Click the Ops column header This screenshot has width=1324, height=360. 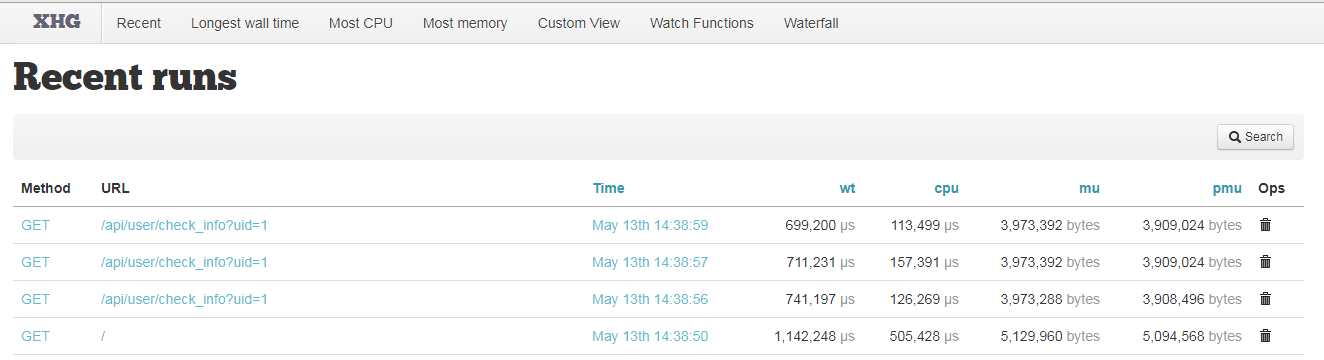click(1272, 188)
